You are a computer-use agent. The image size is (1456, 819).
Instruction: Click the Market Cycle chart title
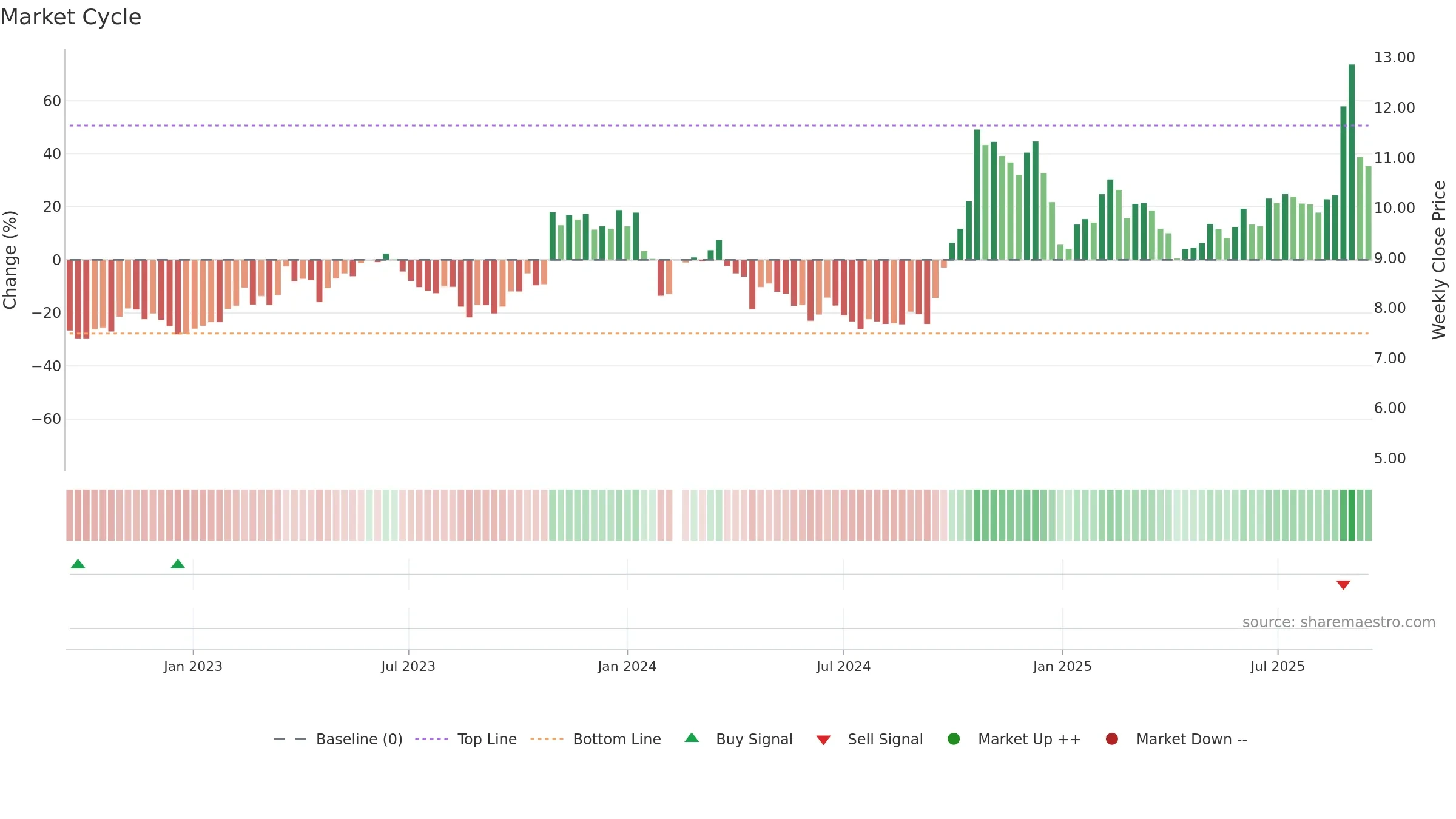[71, 17]
